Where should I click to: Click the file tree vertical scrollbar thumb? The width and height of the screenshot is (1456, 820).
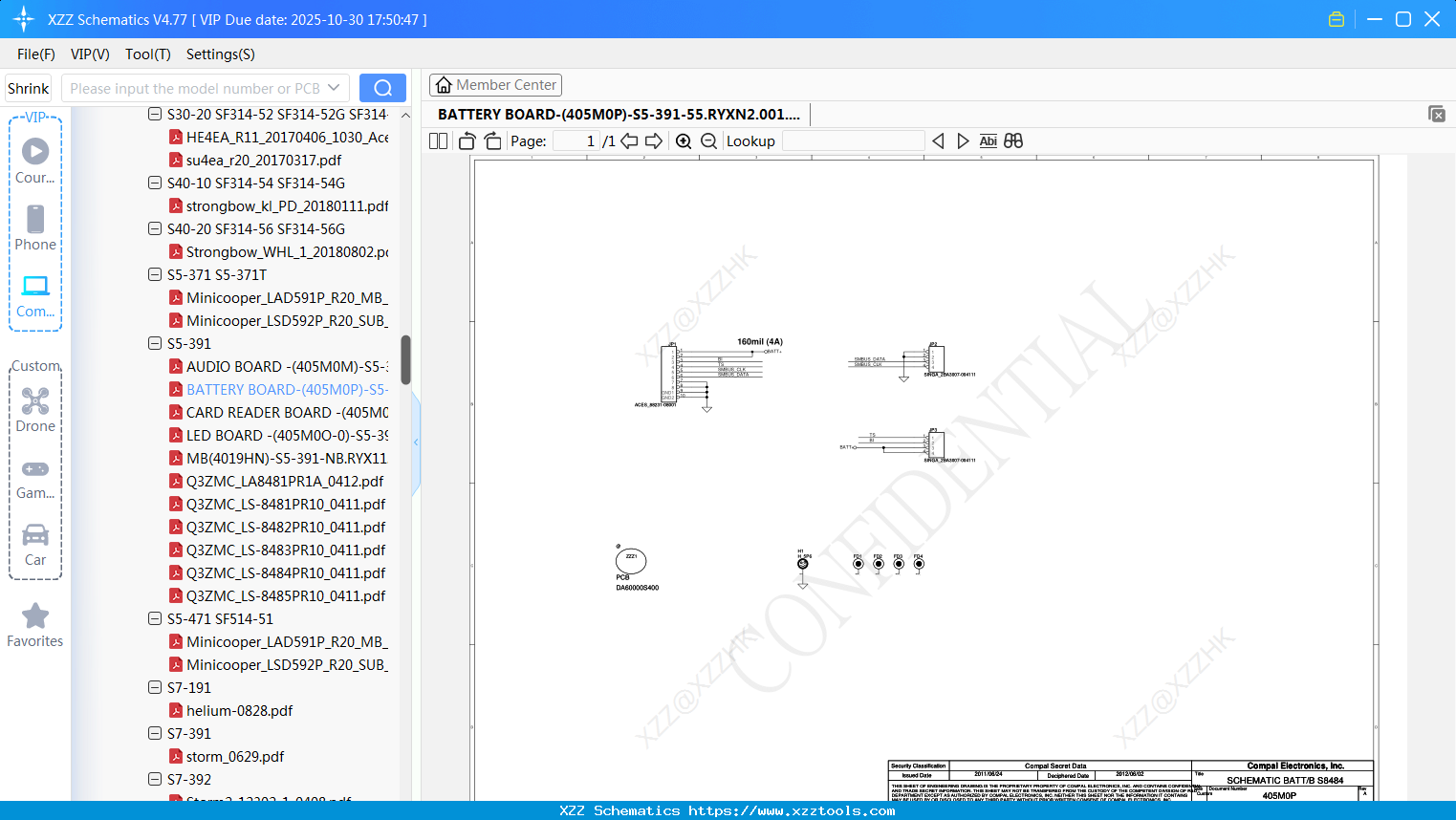[x=405, y=359]
